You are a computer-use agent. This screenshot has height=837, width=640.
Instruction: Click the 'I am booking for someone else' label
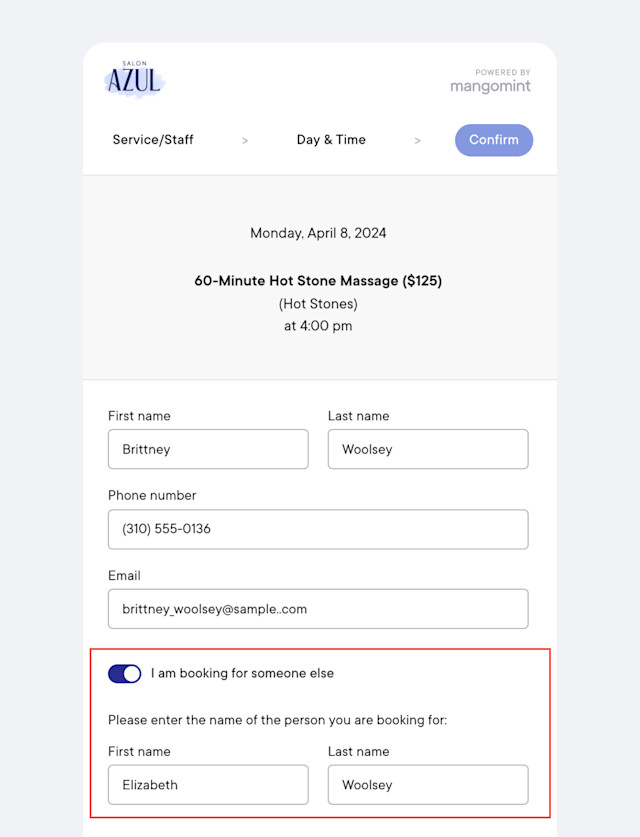coord(242,673)
